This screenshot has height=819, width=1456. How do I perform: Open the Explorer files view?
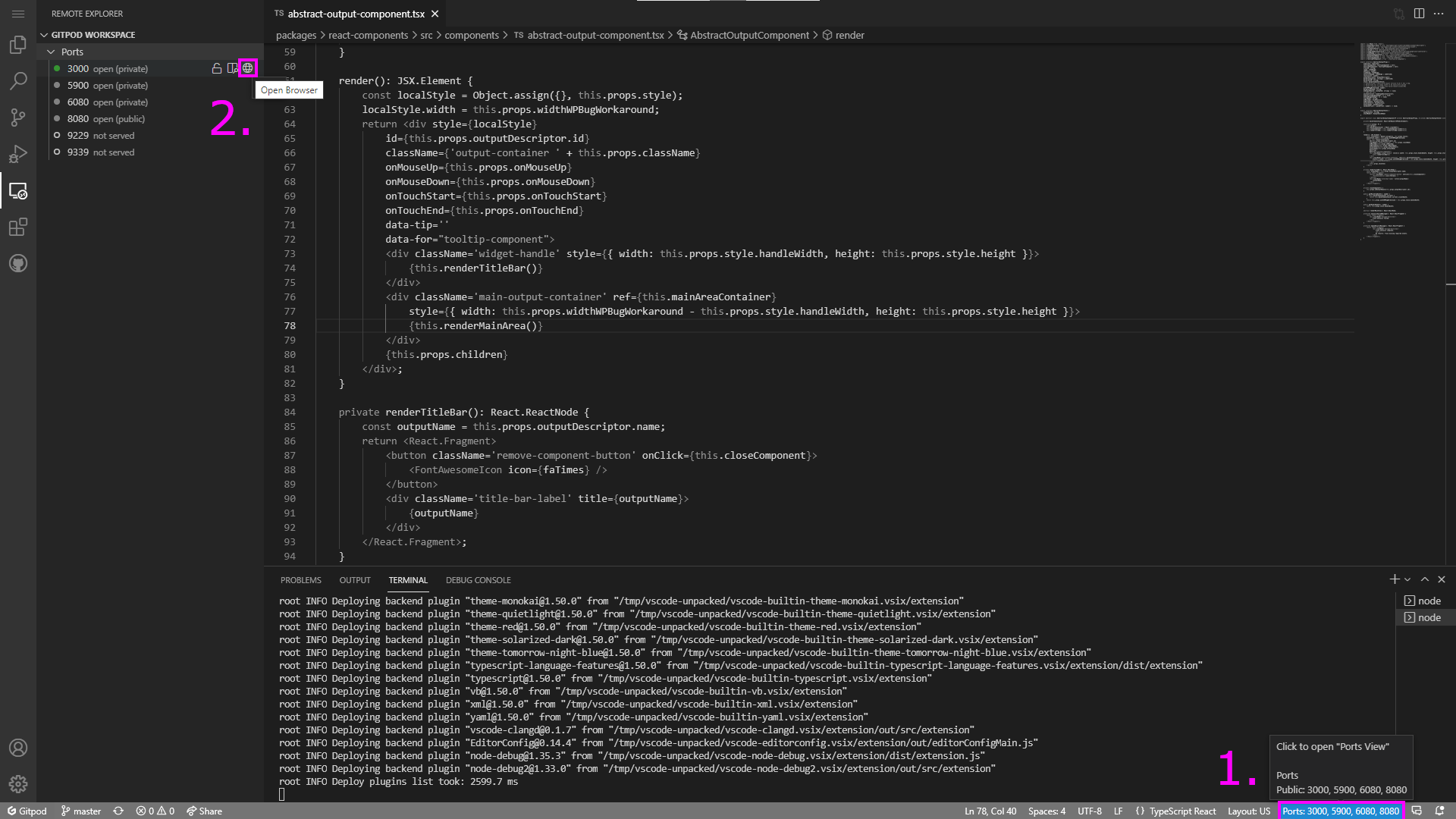coord(18,45)
